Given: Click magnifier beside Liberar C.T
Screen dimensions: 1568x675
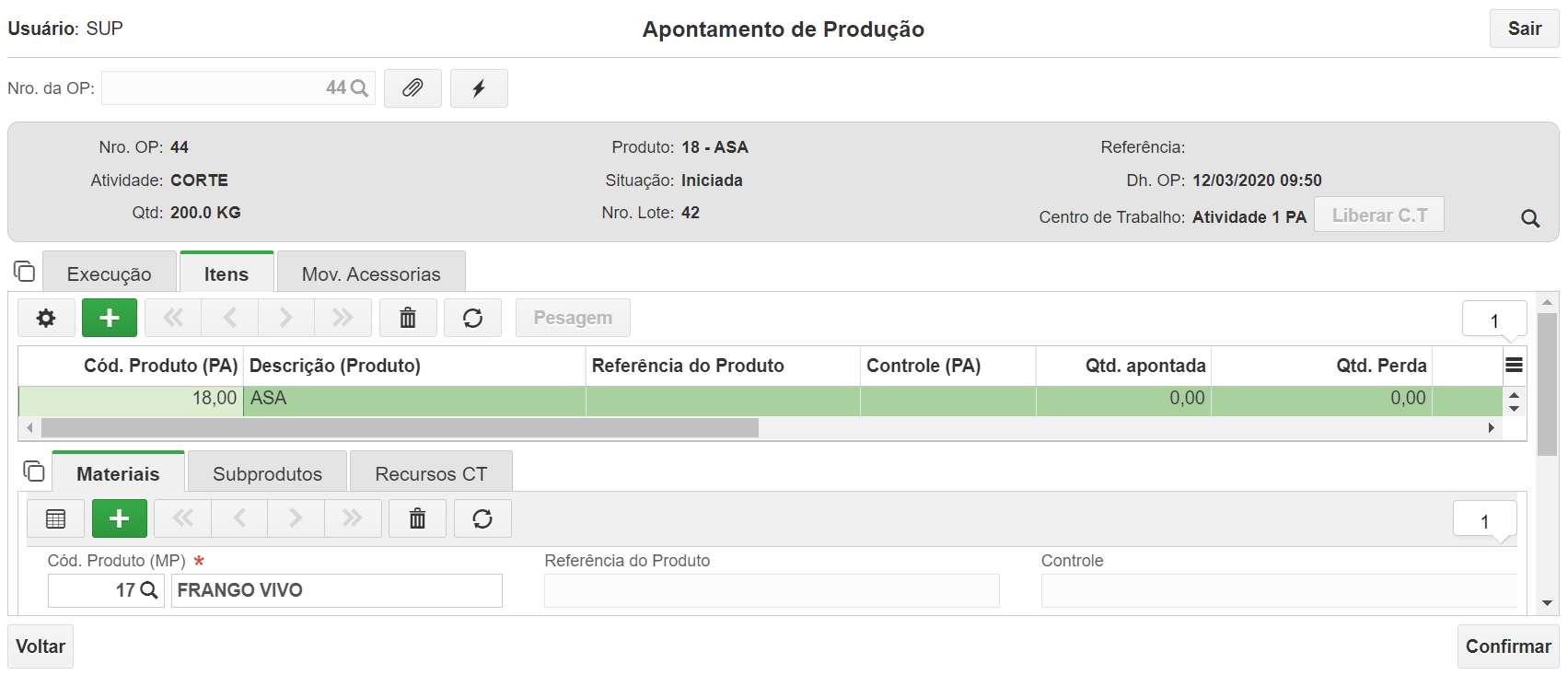Looking at the screenshot, I should 1530,218.
